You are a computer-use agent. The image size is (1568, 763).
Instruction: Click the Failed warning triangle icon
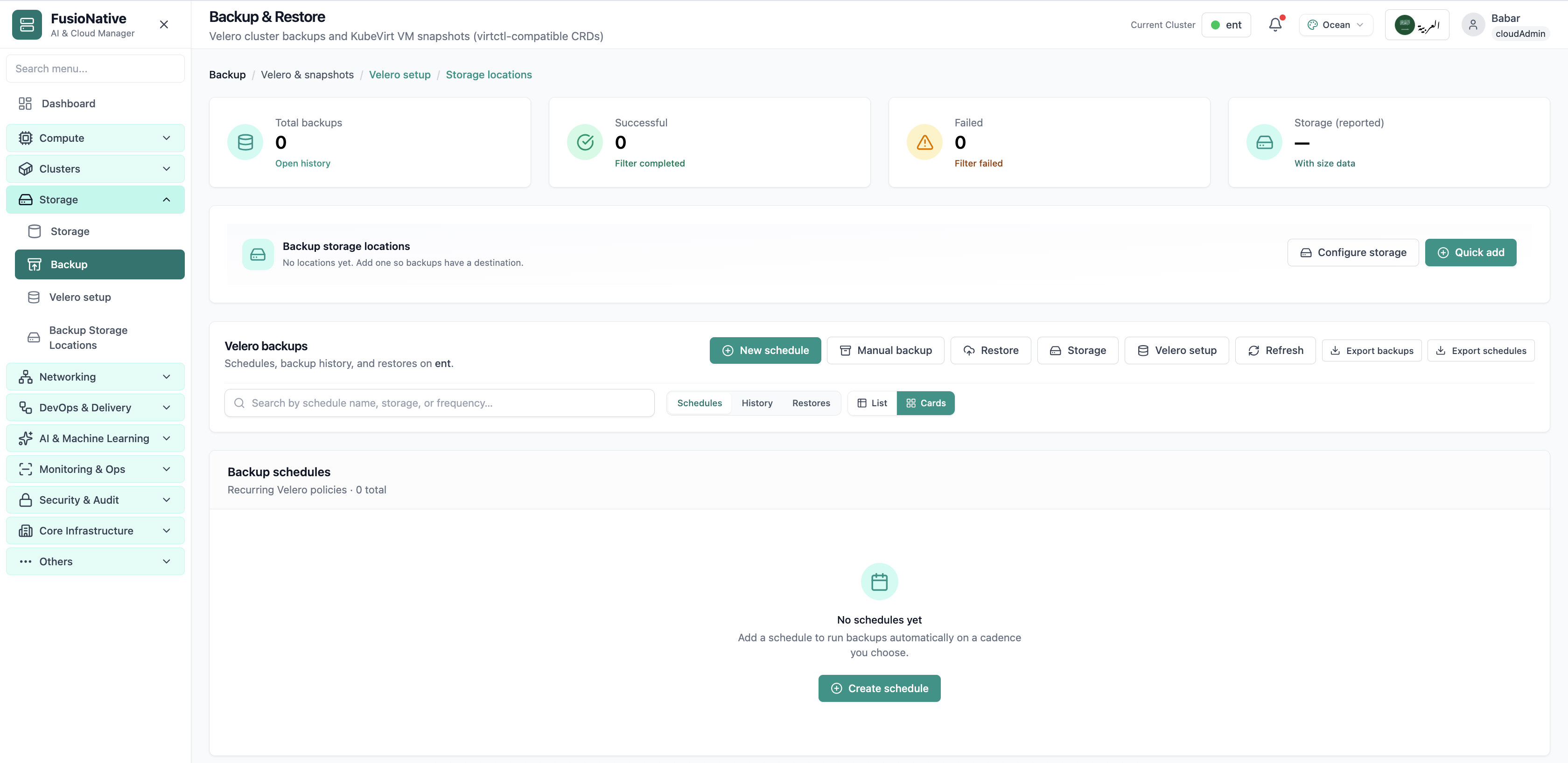pyautogui.click(x=924, y=142)
